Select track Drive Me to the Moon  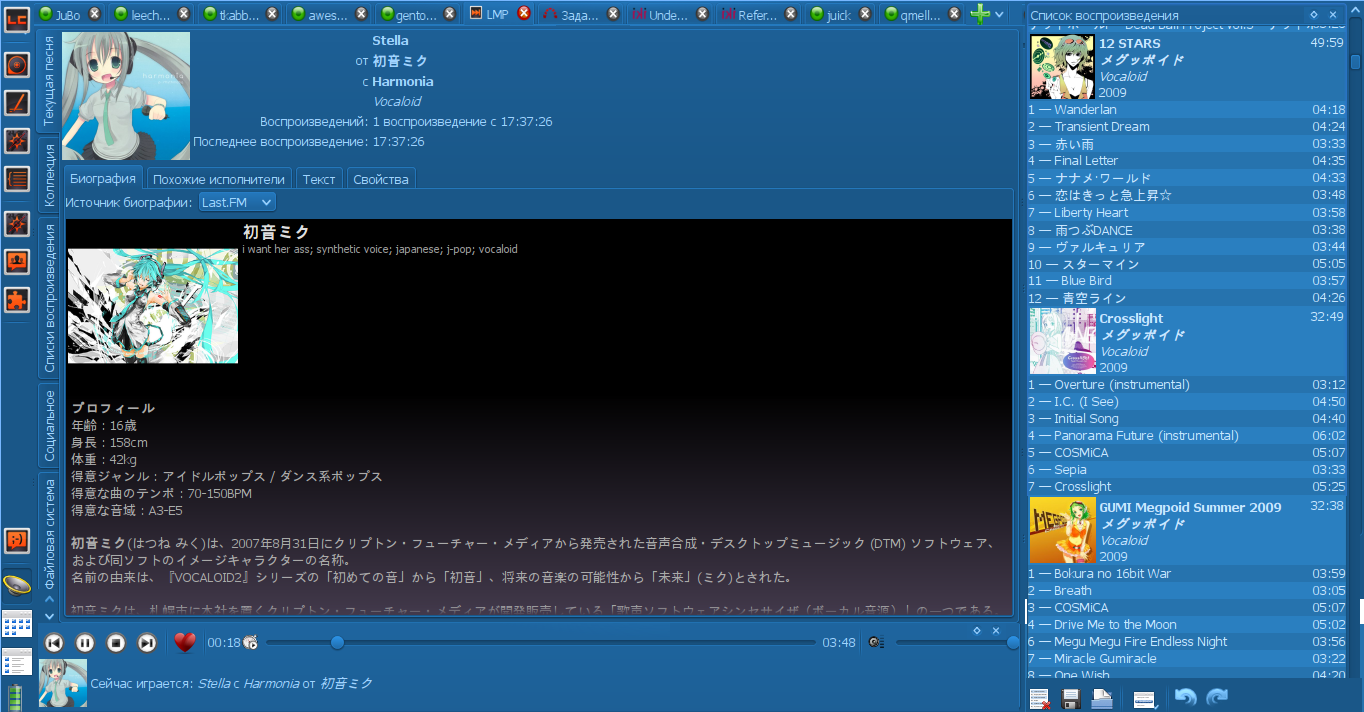pyautogui.click(x=1186, y=625)
